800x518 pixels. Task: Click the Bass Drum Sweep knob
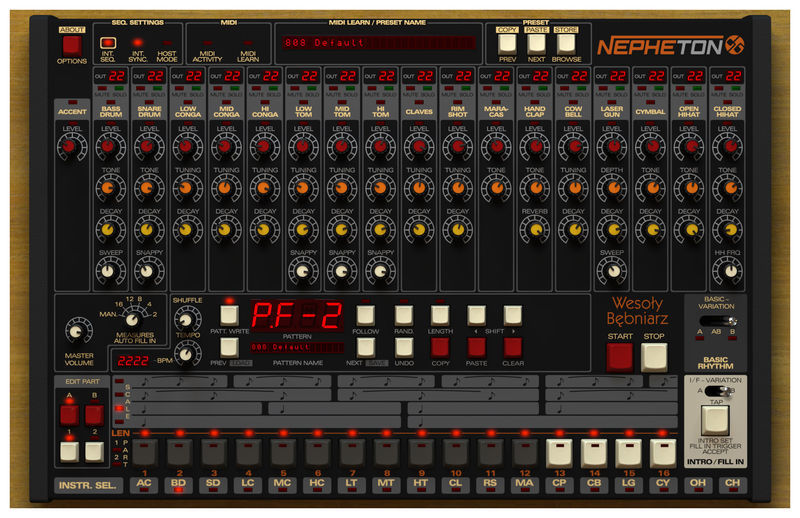pyautogui.click(x=110, y=271)
